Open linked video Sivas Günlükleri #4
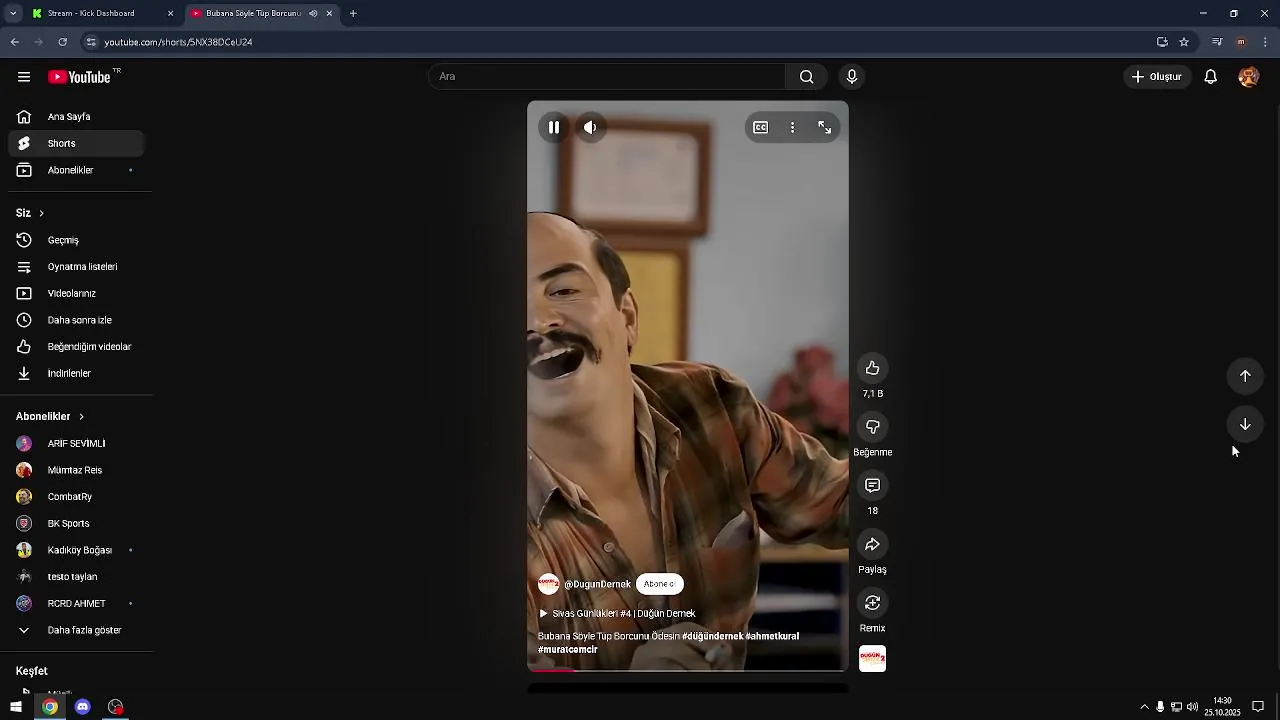This screenshot has height=720, width=1280. point(617,614)
